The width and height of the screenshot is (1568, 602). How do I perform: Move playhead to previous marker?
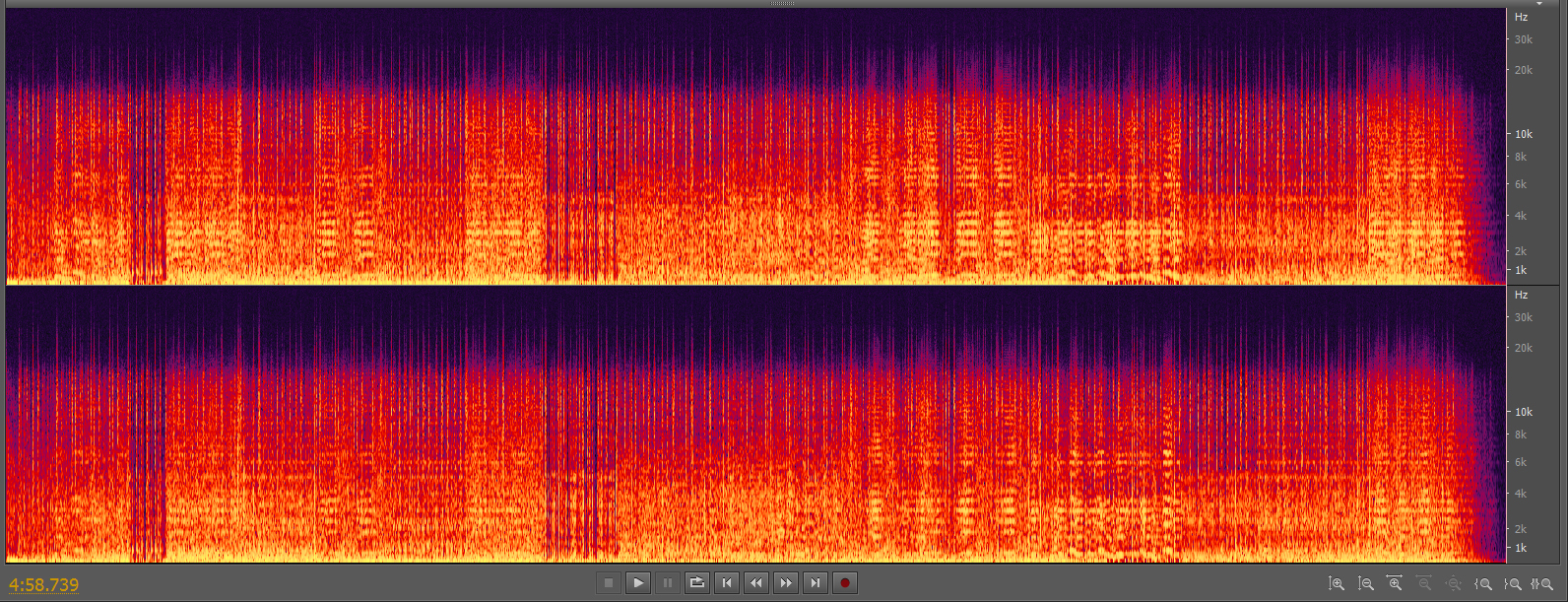727,583
